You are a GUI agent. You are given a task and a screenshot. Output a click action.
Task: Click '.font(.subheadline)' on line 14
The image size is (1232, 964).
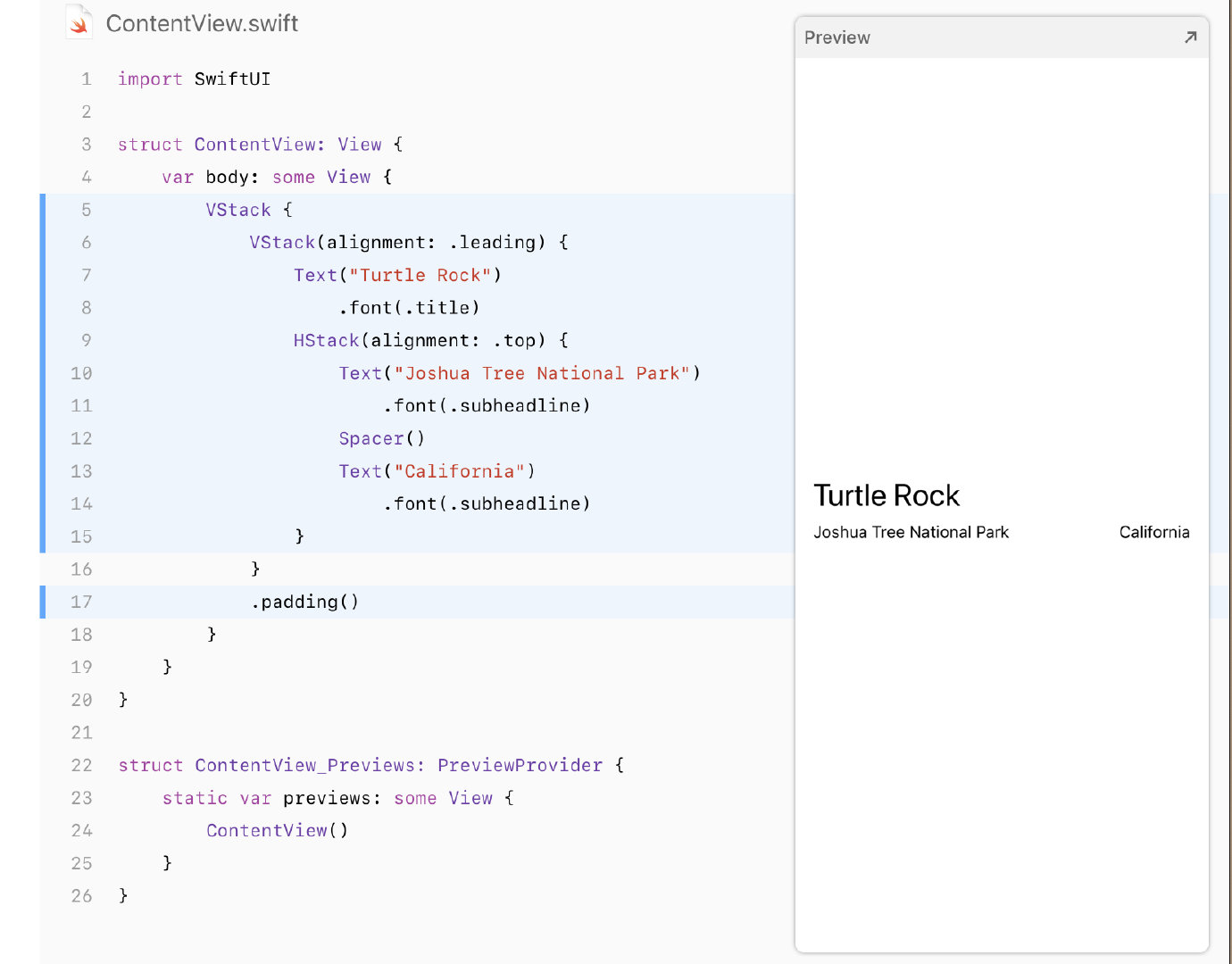[487, 504]
